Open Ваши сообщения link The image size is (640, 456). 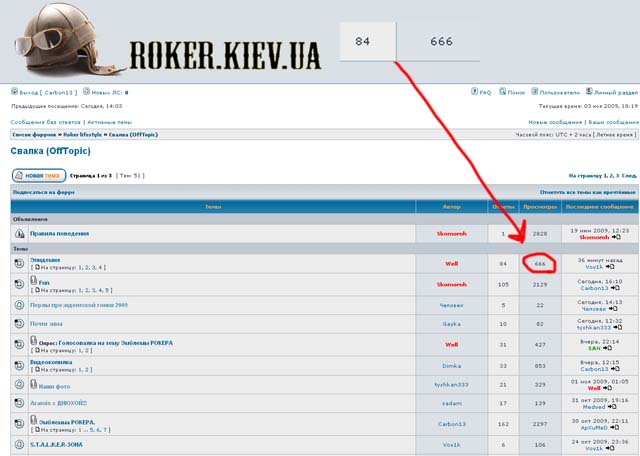pos(613,122)
